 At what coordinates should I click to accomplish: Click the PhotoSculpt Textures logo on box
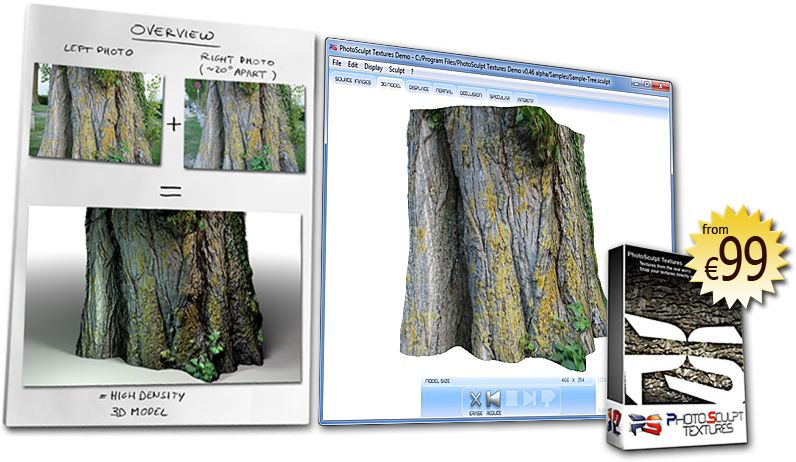[685, 424]
